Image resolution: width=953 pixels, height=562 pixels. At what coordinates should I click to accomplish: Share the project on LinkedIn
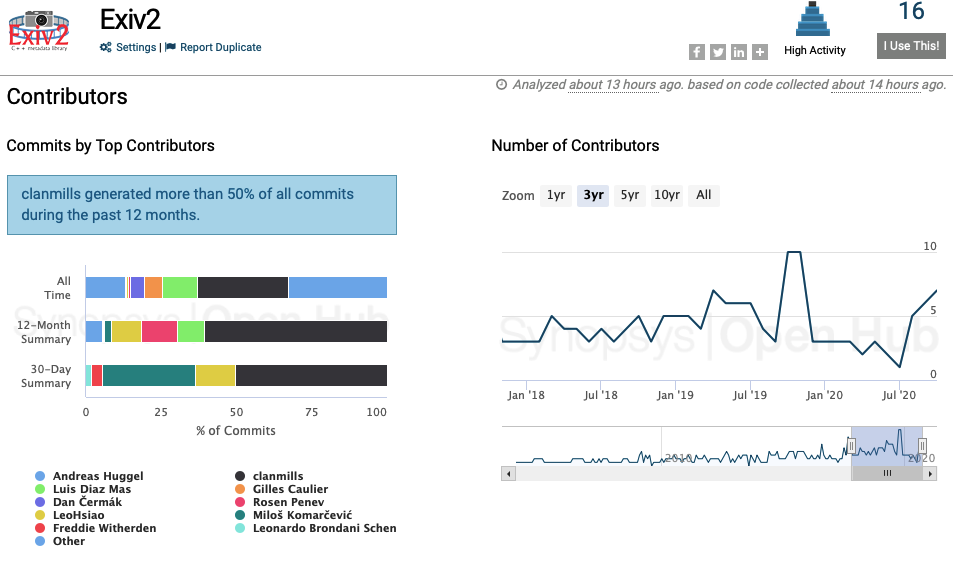pyautogui.click(x=739, y=52)
